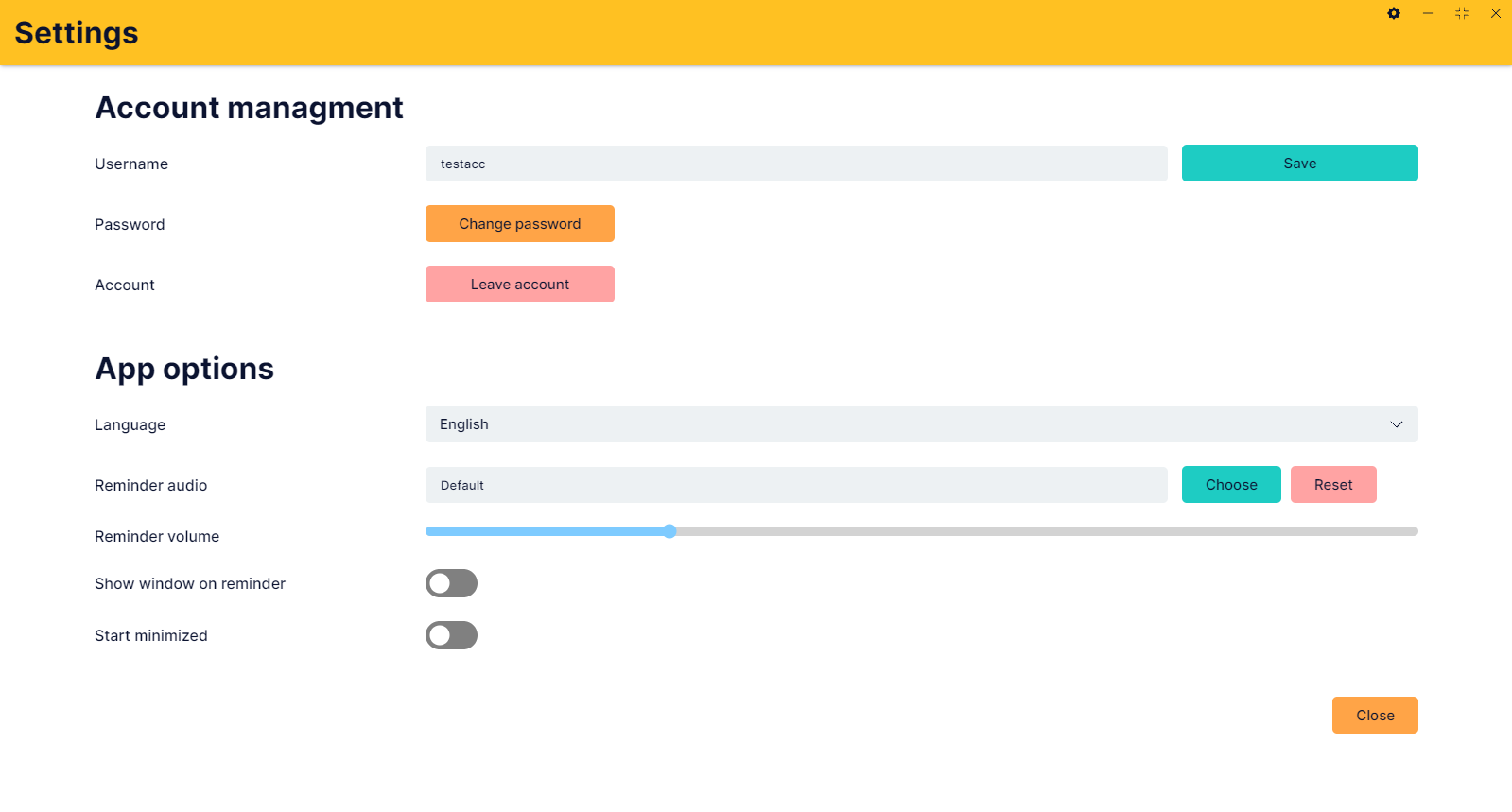The image size is (1512, 812).
Task: Reset the reminder audio to default
Action: (x=1333, y=485)
